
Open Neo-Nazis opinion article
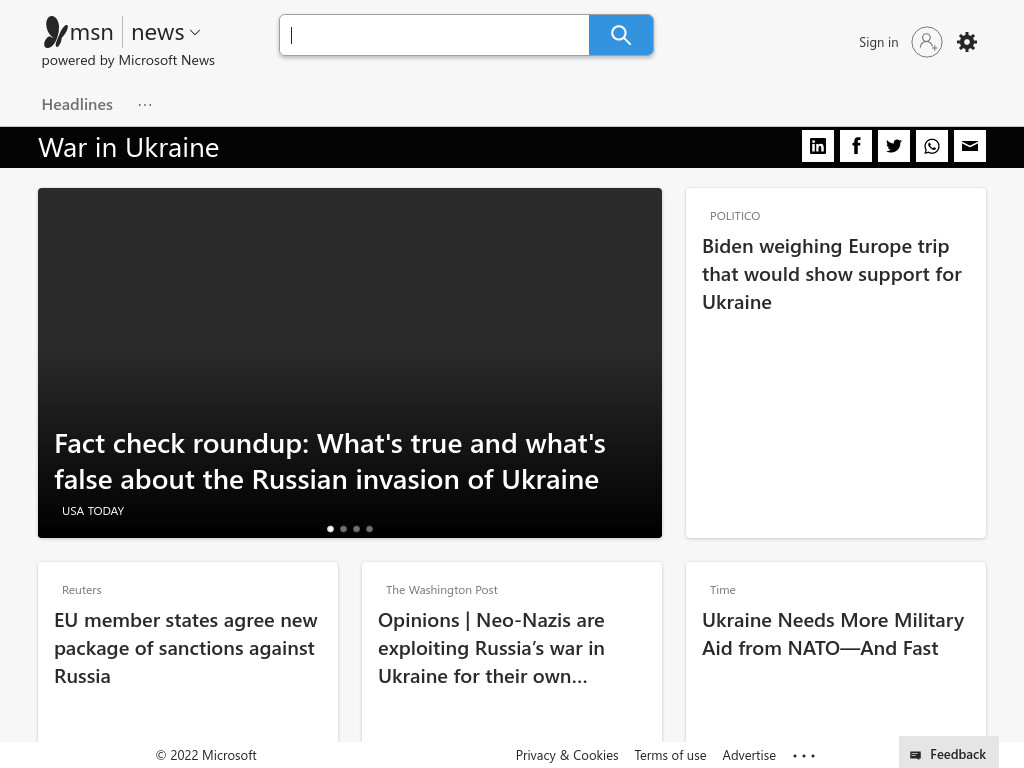coord(491,648)
